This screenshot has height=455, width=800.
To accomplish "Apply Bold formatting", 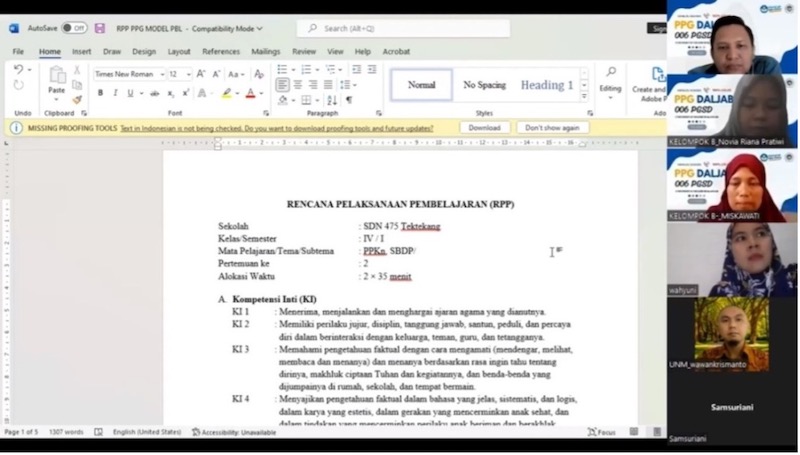I will coord(101,93).
